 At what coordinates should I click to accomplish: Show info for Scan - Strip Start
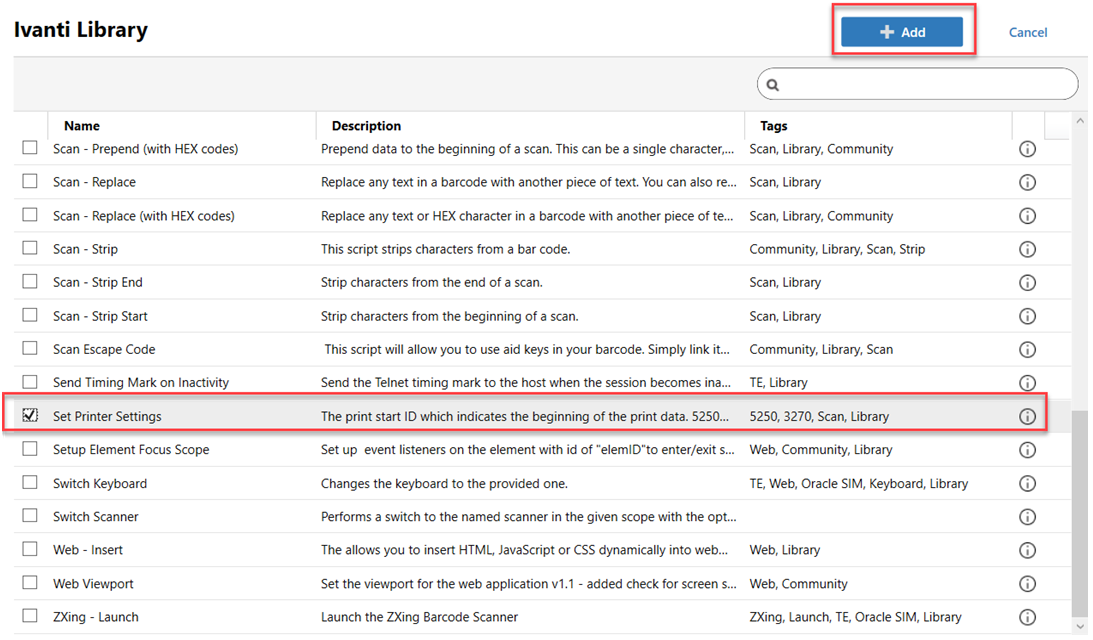tap(1027, 317)
